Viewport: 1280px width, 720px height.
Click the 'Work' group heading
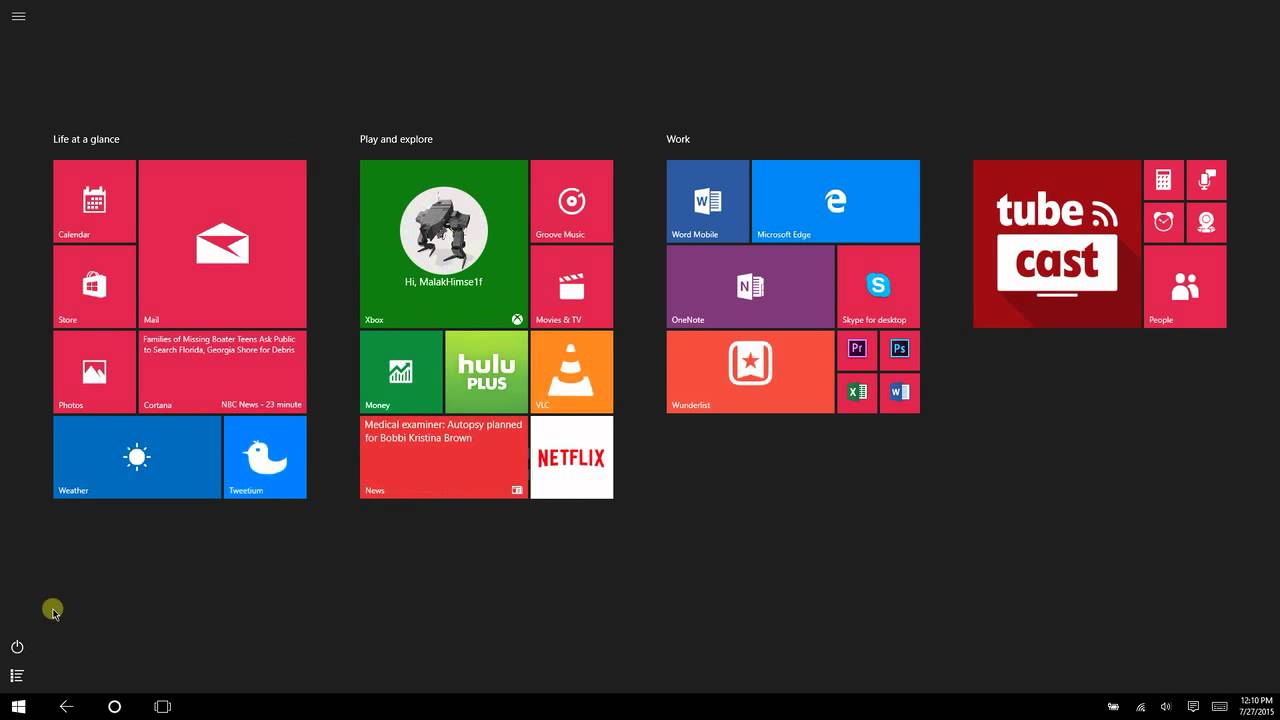coord(678,139)
